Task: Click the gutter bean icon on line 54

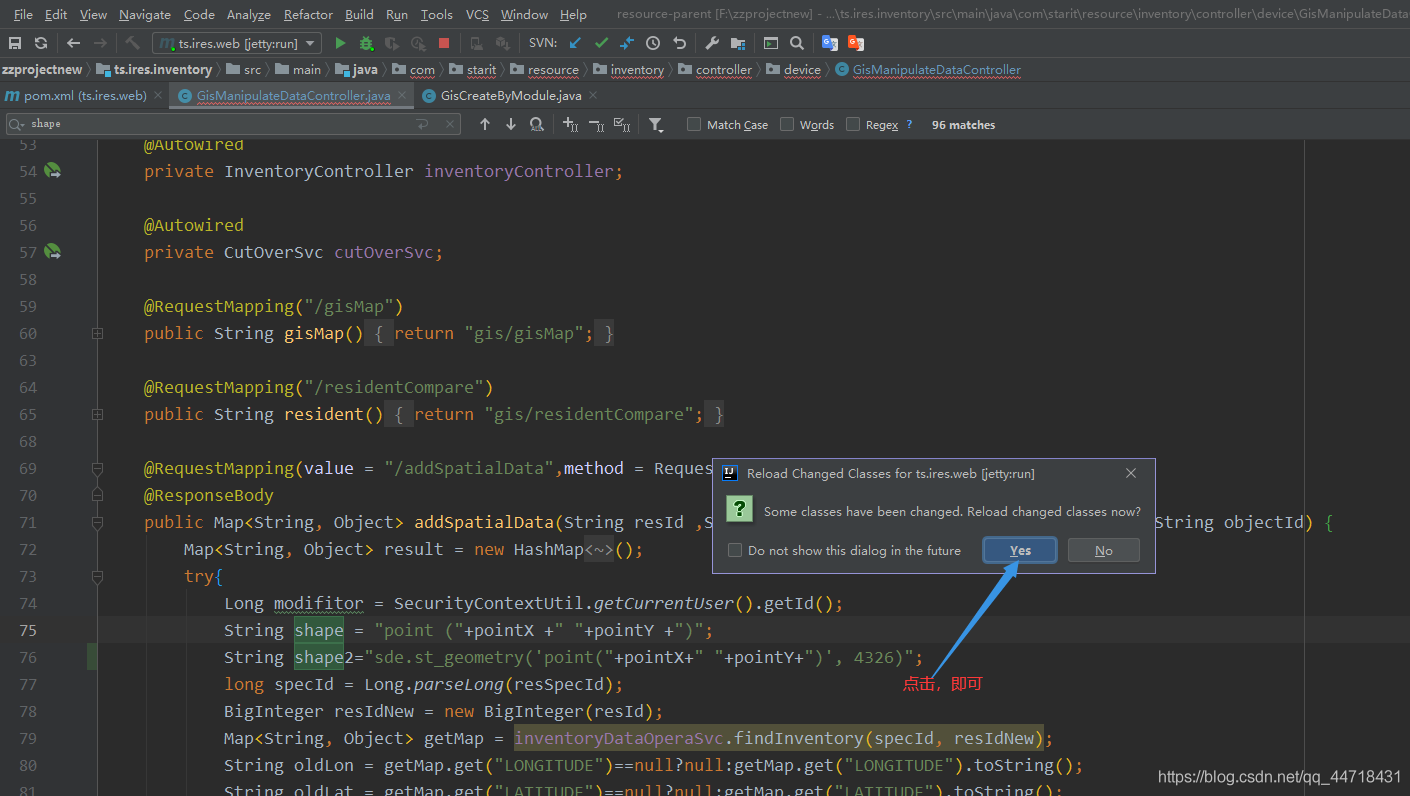Action: [x=53, y=171]
